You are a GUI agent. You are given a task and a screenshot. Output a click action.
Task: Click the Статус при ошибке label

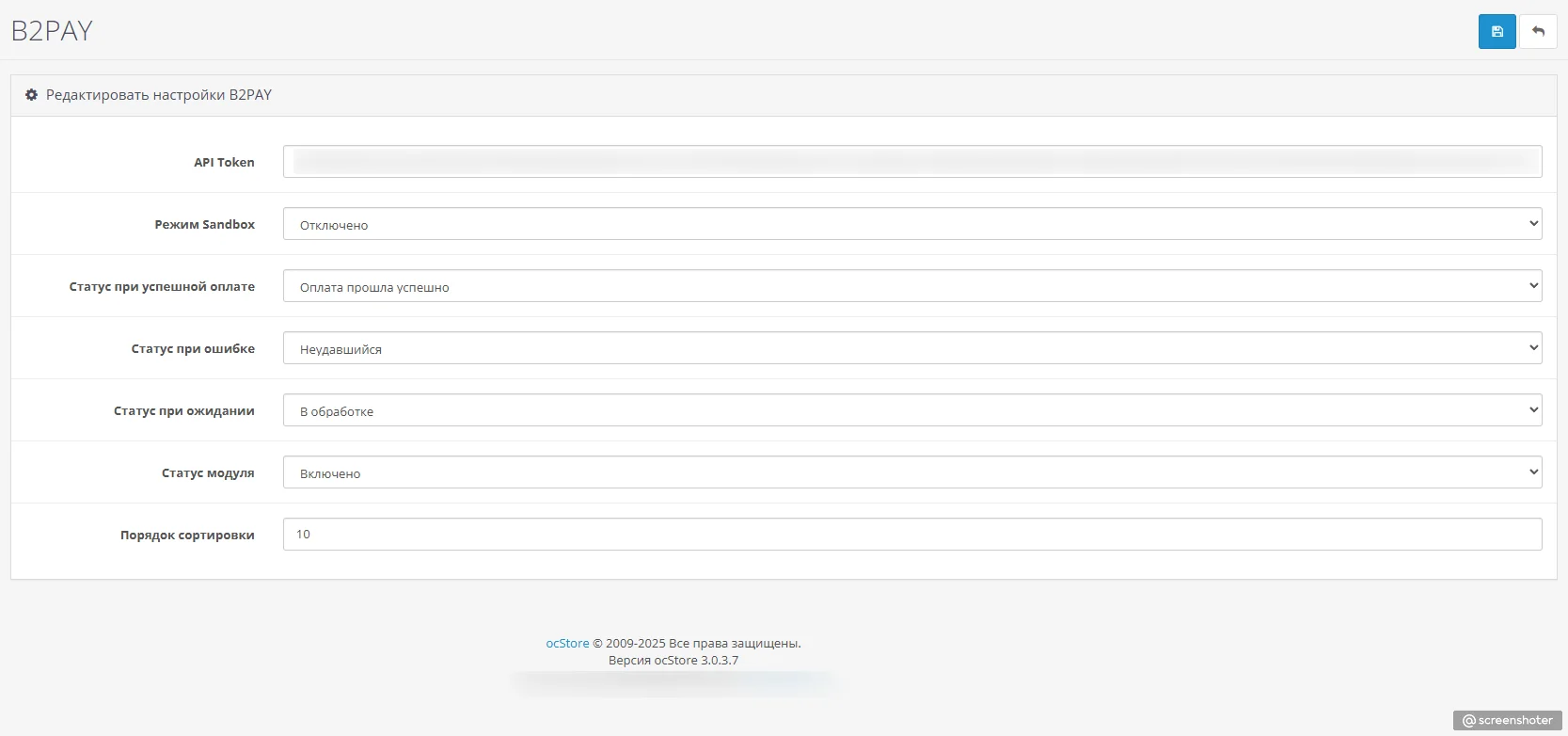coord(193,348)
